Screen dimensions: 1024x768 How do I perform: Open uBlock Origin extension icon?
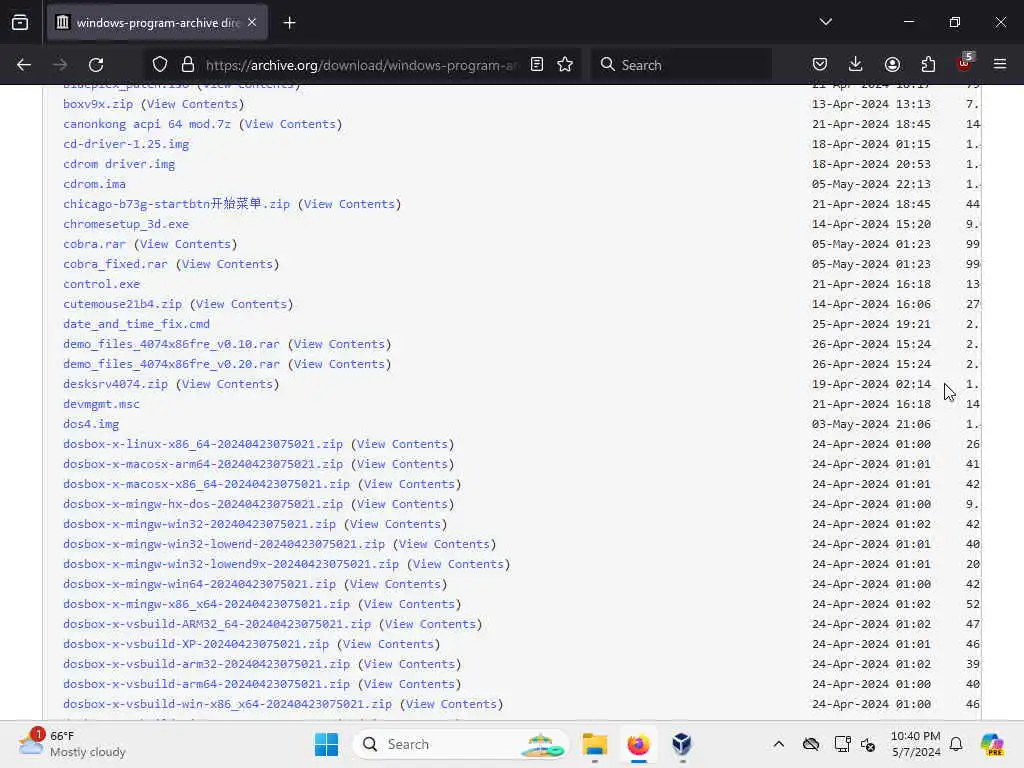tap(964, 63)
